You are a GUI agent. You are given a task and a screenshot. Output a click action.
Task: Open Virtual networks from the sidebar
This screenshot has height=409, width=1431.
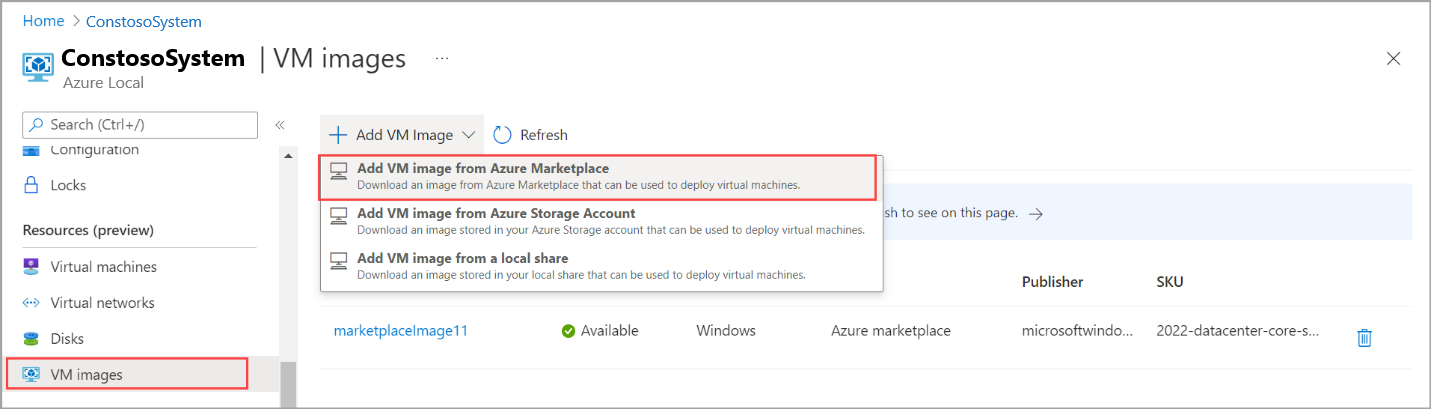coord(102,303)
